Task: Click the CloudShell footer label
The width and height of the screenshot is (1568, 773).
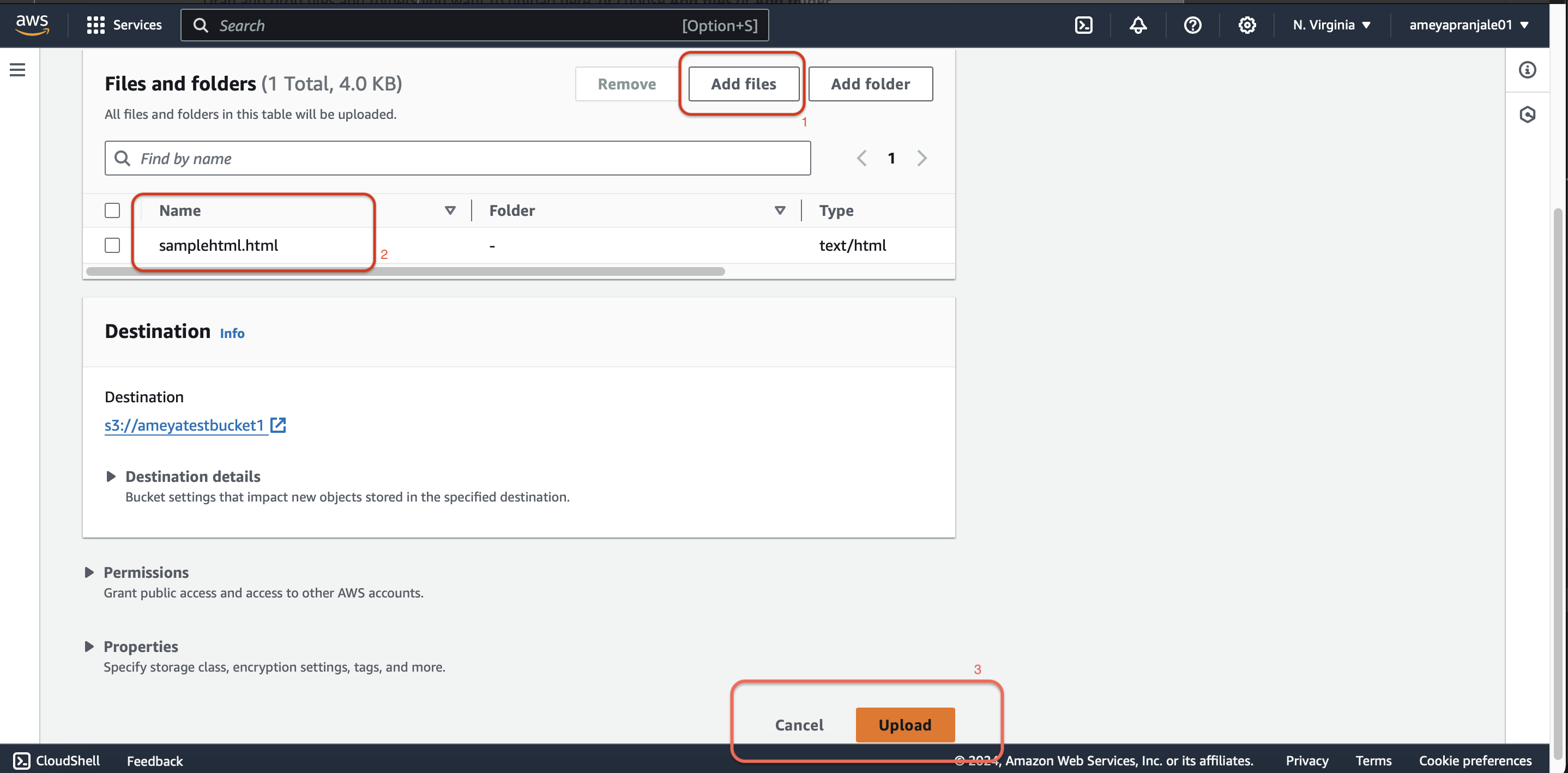Action: pos(68,761)
